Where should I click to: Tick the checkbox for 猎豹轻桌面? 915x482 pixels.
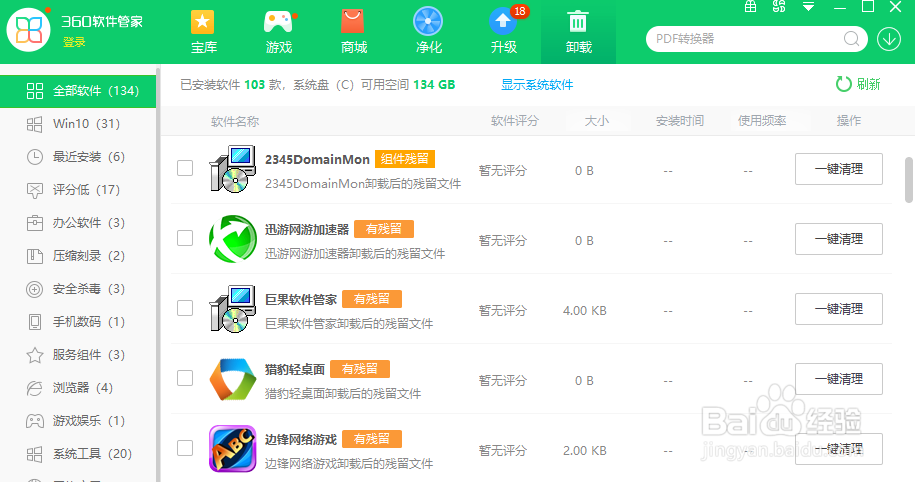[x=185, y=378]
